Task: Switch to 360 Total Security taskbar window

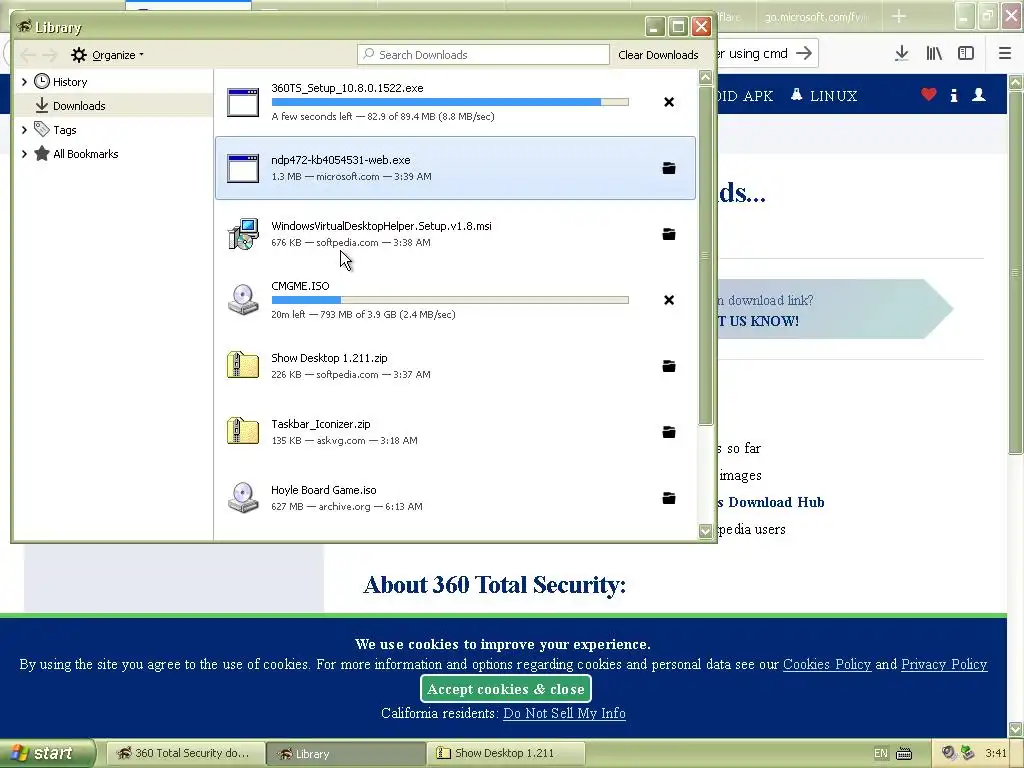Action: [x=185, y=754]
